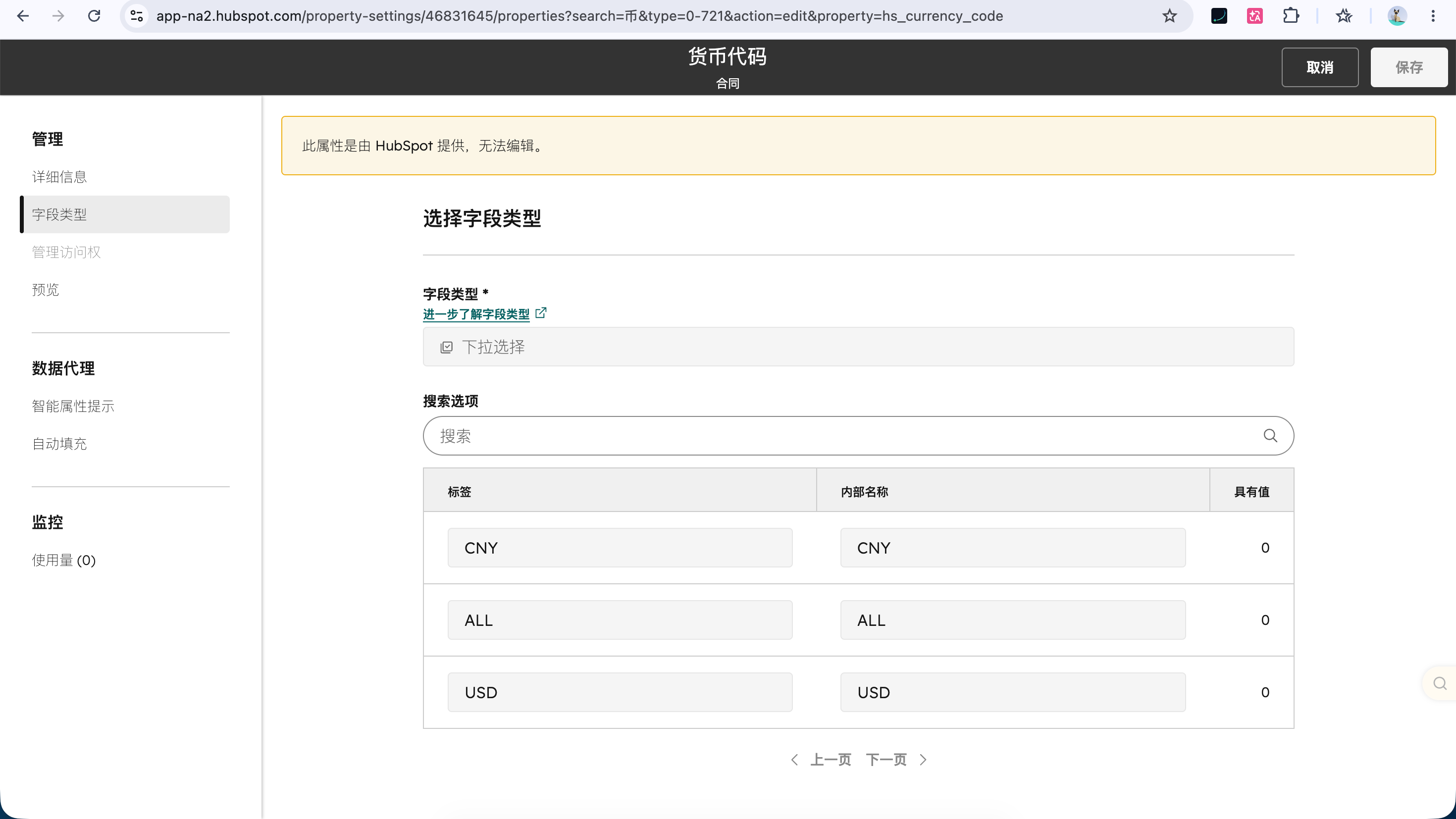Viewport: 1456px width, 819px height.
Task: Click the ALL label field
Action: 620,620
